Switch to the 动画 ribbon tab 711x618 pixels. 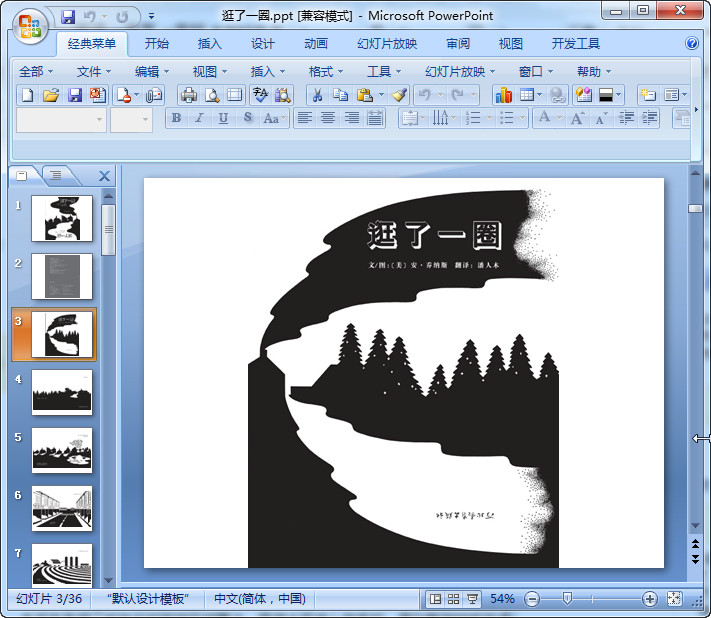pos(316,44)
